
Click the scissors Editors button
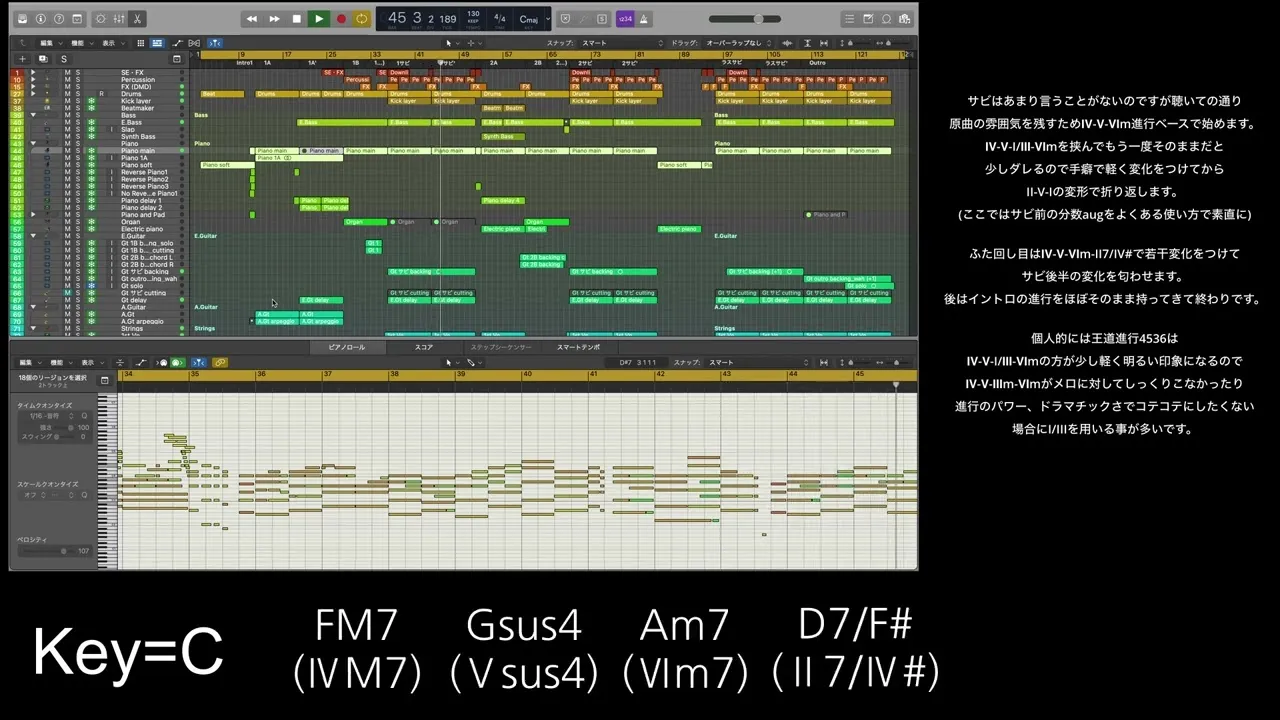point(137,19)
